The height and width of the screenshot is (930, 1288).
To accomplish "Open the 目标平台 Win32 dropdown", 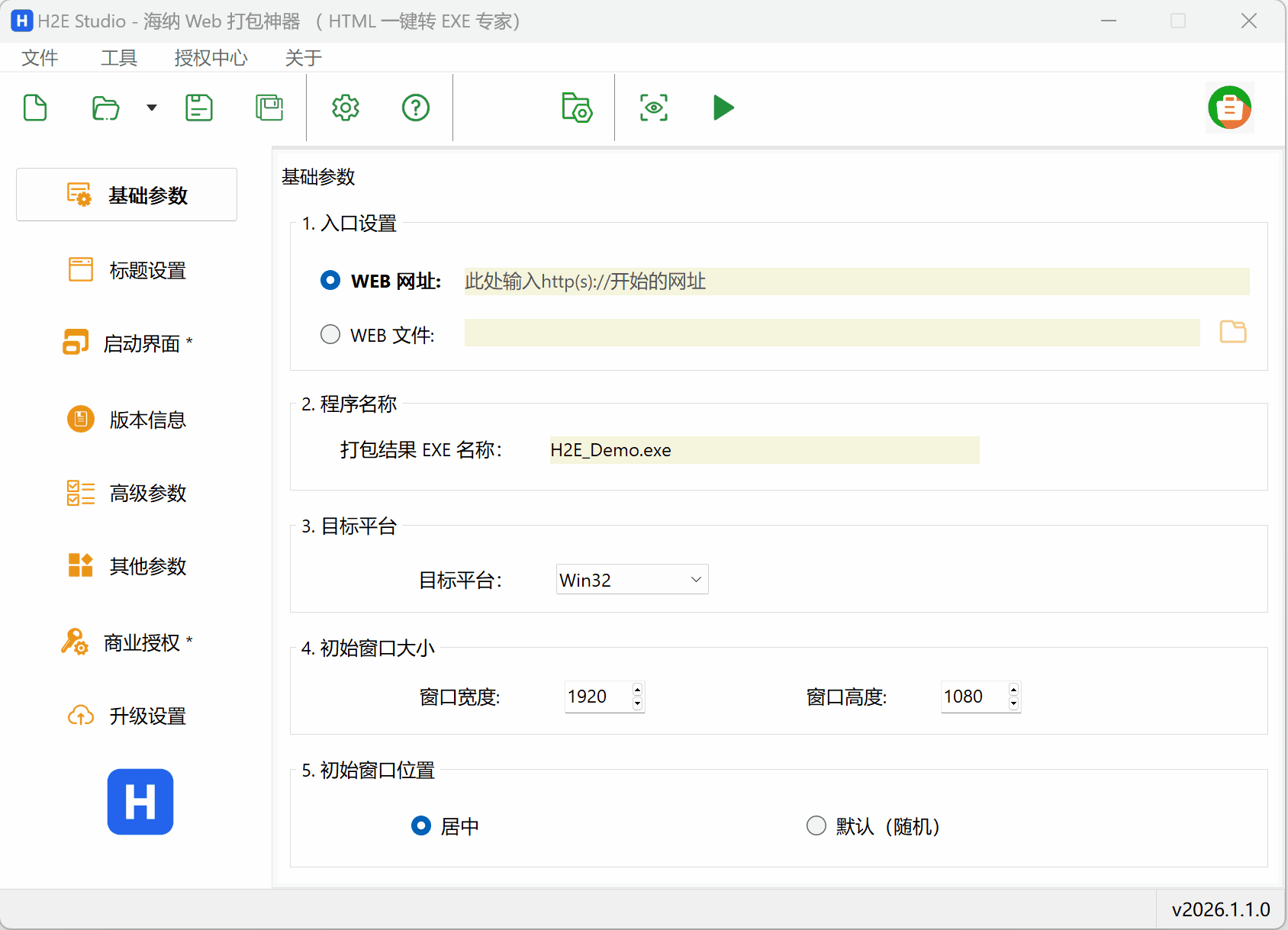I will pyautogui.click(x=632, y=579).
